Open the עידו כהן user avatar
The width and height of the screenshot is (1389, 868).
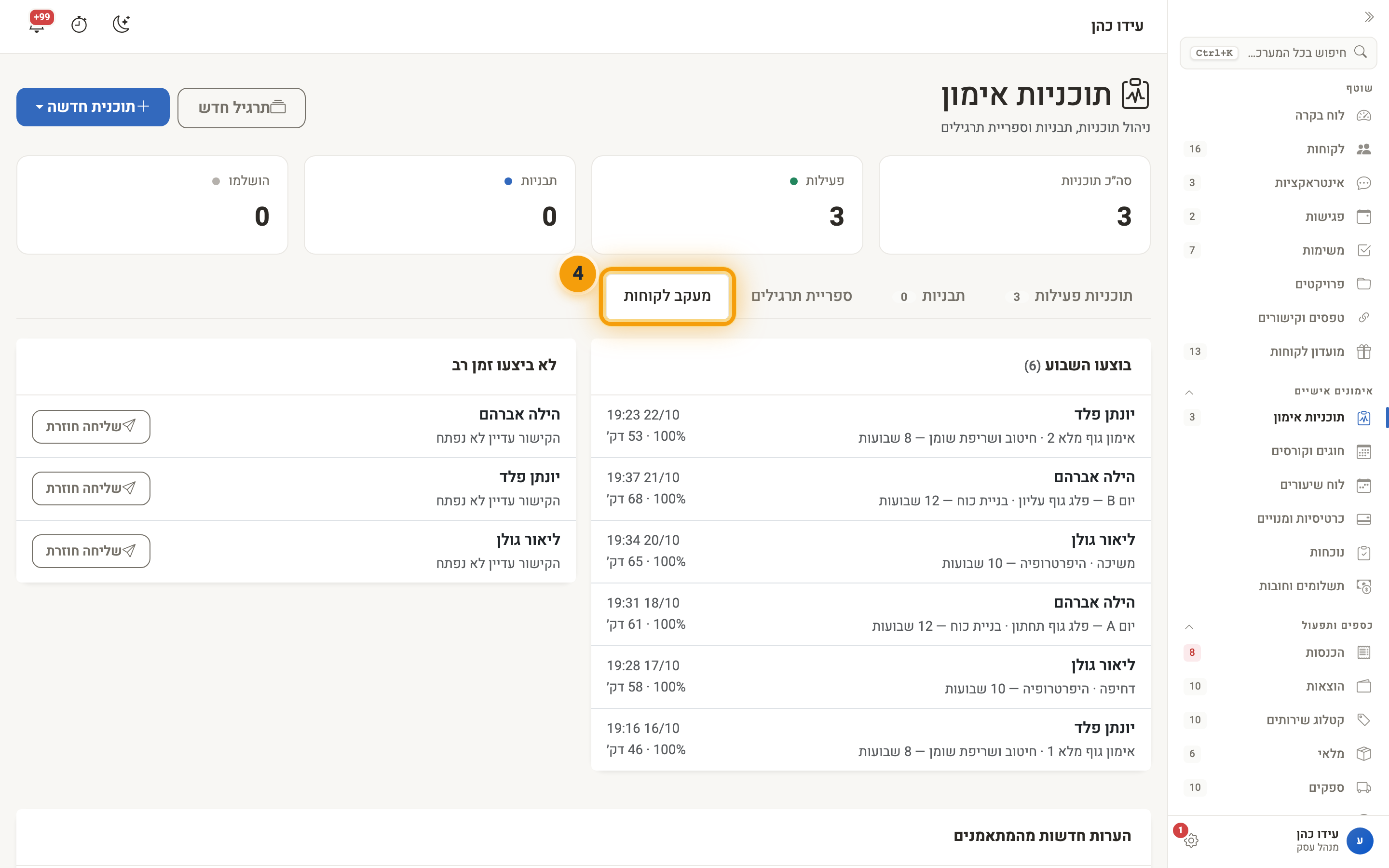point(1359,841)
